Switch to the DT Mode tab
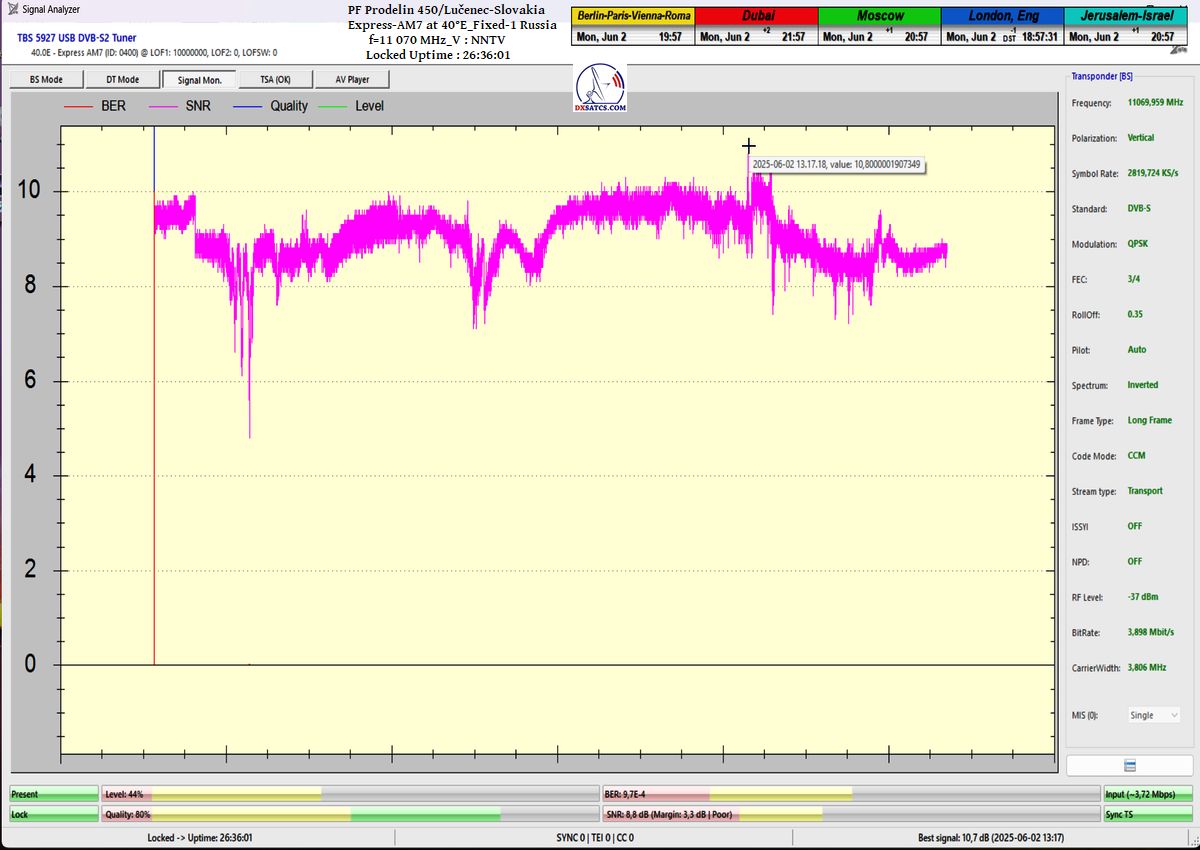This screenshot has height=850, width=1200. tap(122, 79)
